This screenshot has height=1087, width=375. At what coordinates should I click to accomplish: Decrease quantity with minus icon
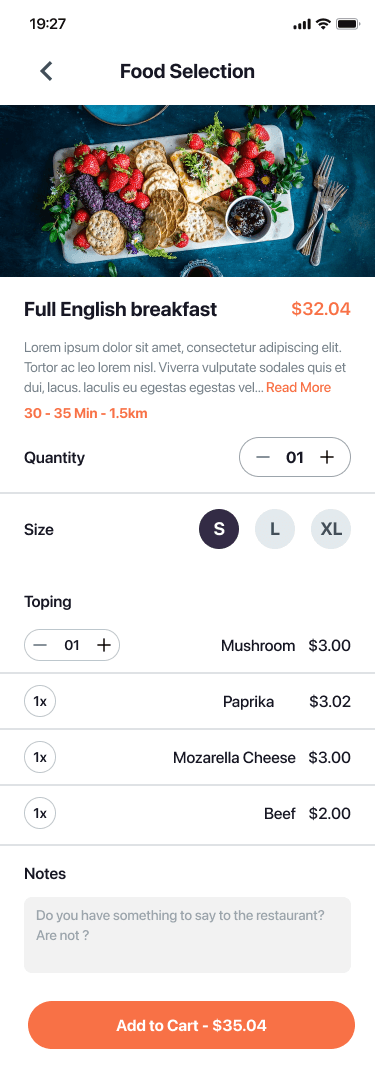263,457
